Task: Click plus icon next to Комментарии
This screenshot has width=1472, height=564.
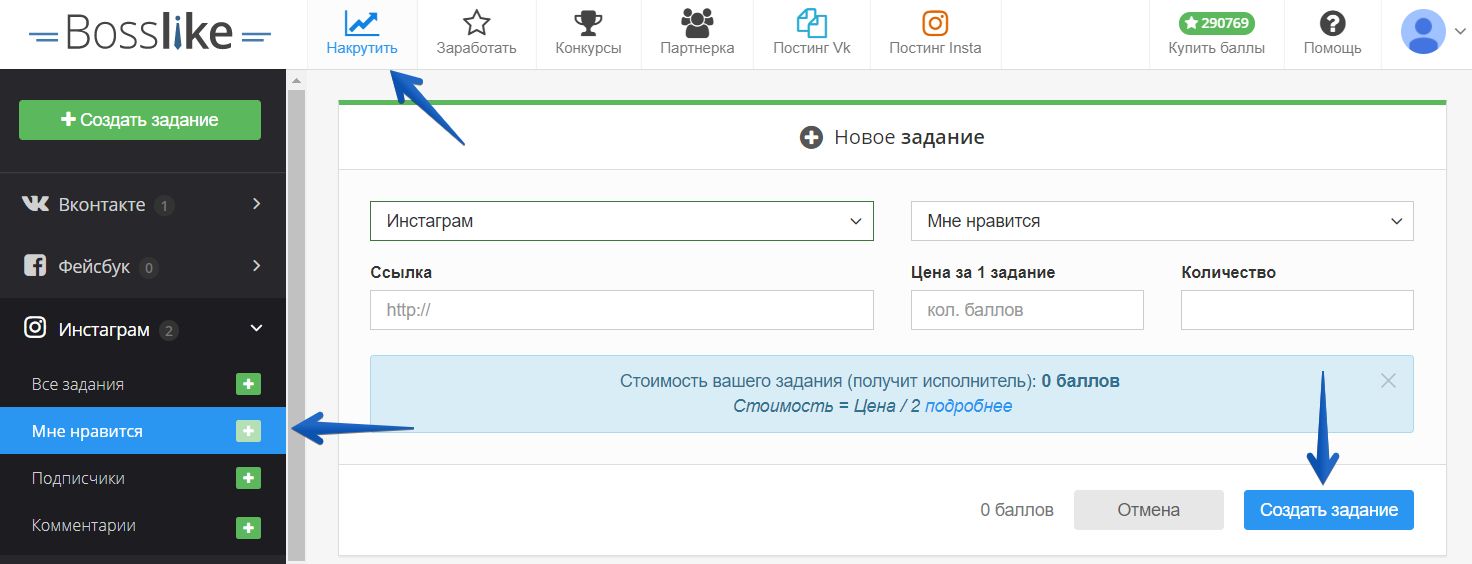Action: [x=248, y=527]
